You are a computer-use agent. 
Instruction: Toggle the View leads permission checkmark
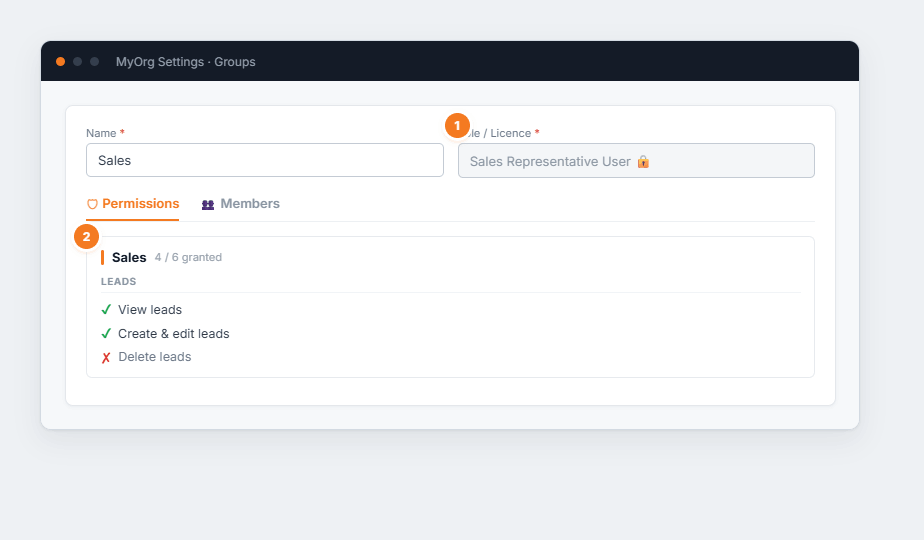[x=106, y=309]
